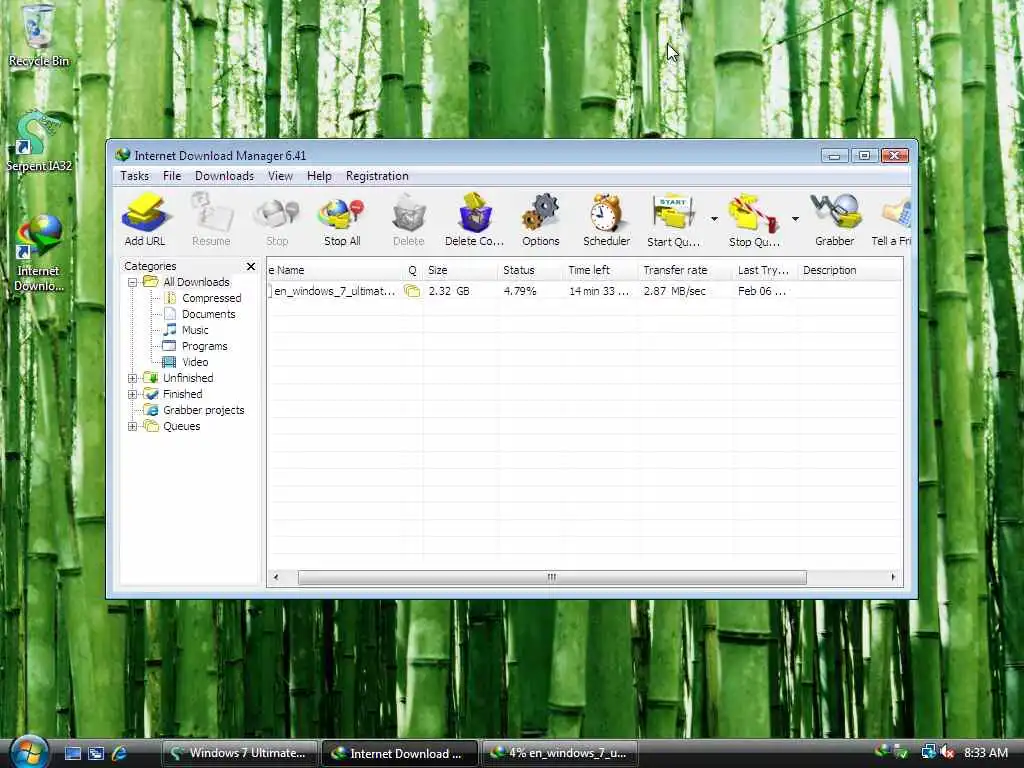
Task: Open the File menu
Action: (172, 176)
